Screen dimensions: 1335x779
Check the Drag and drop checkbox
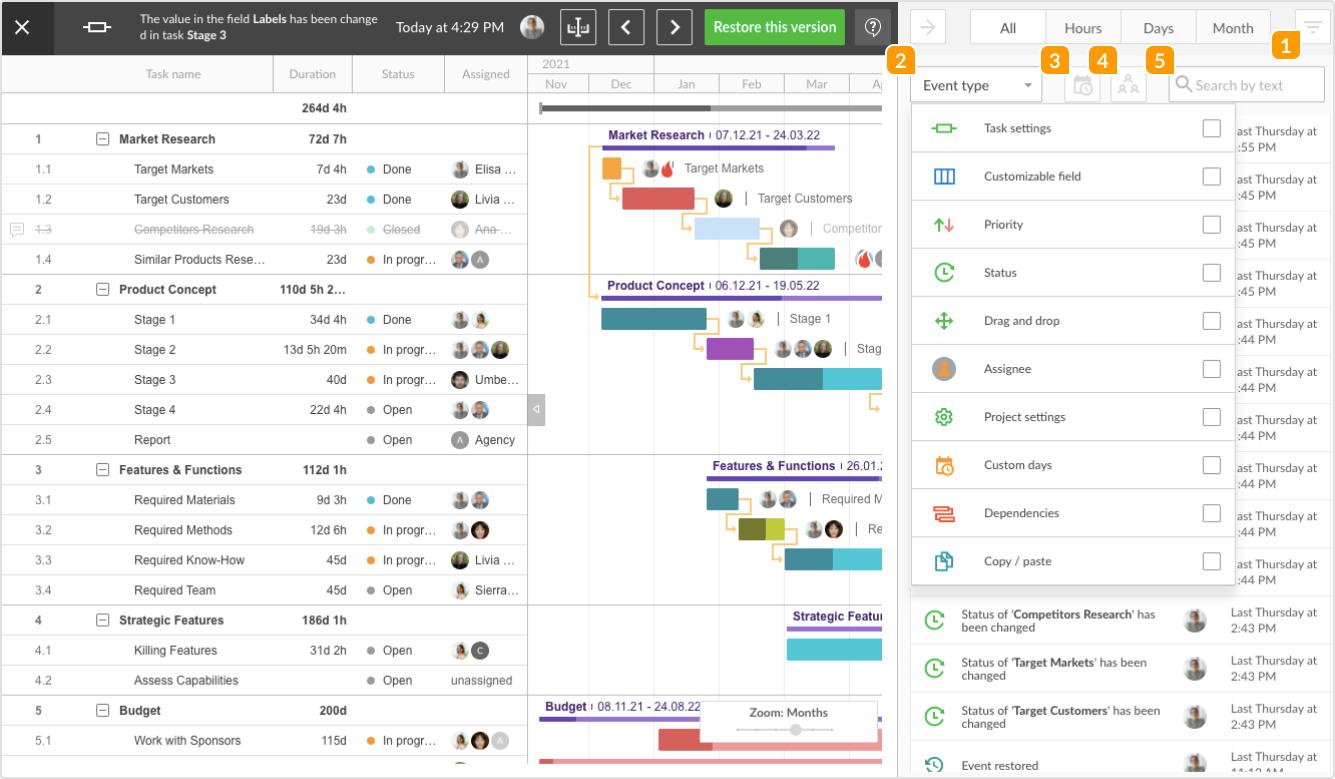coord(1211,320)
